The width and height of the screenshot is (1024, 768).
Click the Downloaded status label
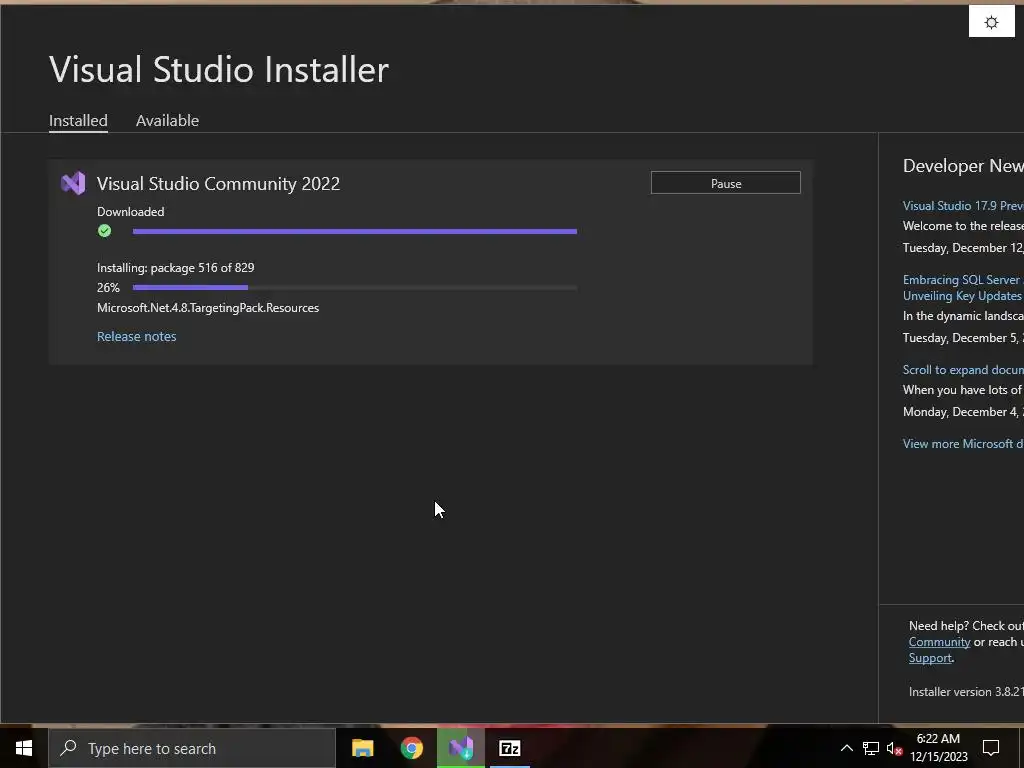131,212
